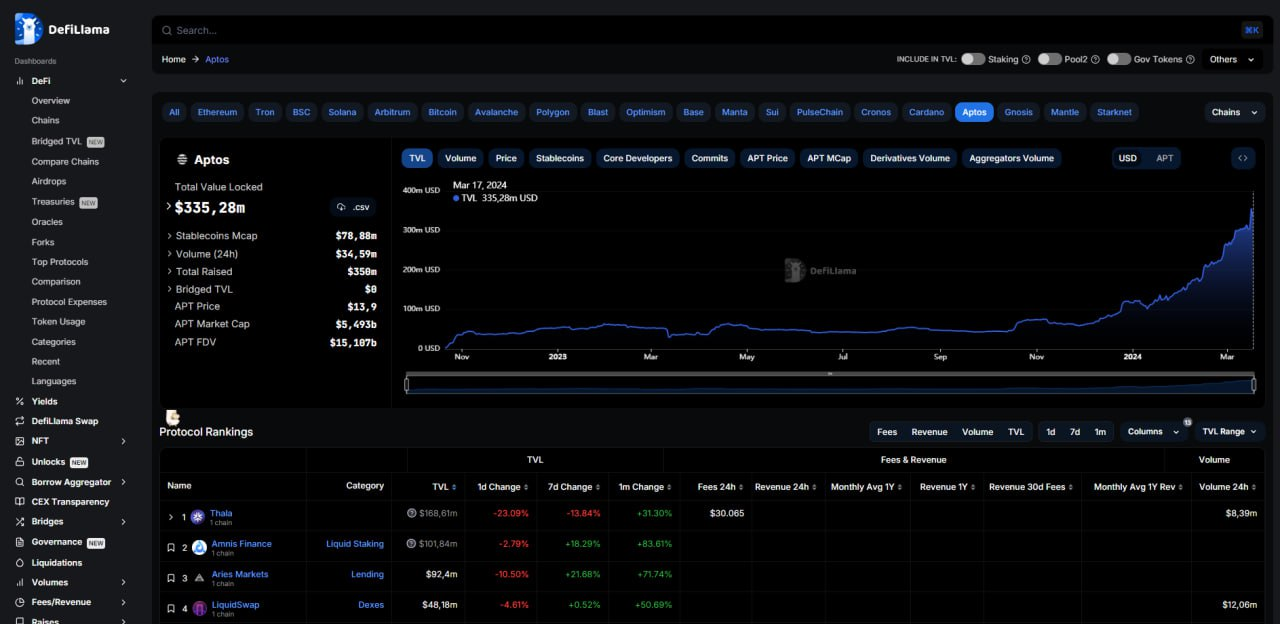Expand Stablecoins Mcap details
Viewport: 1280px width, 624px height.
pos(169,236)
